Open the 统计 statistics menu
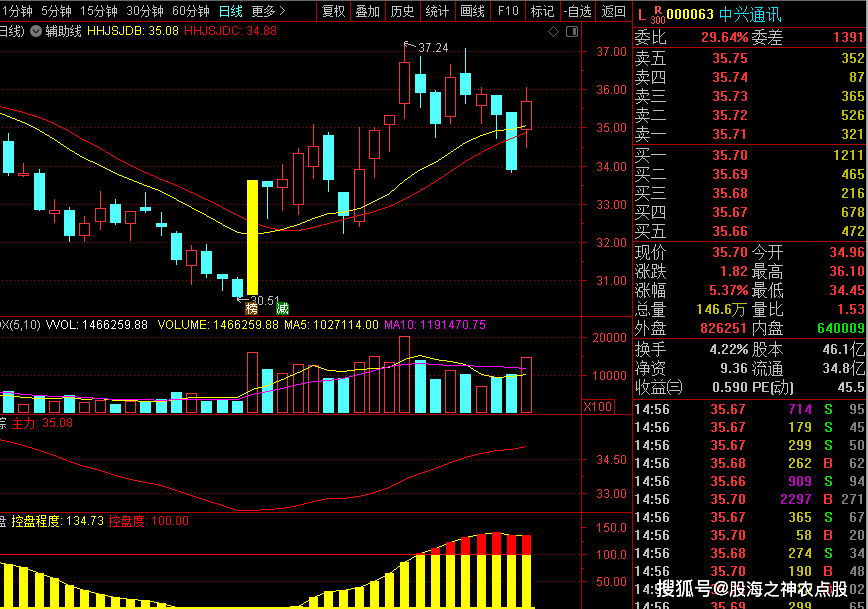 437,11
